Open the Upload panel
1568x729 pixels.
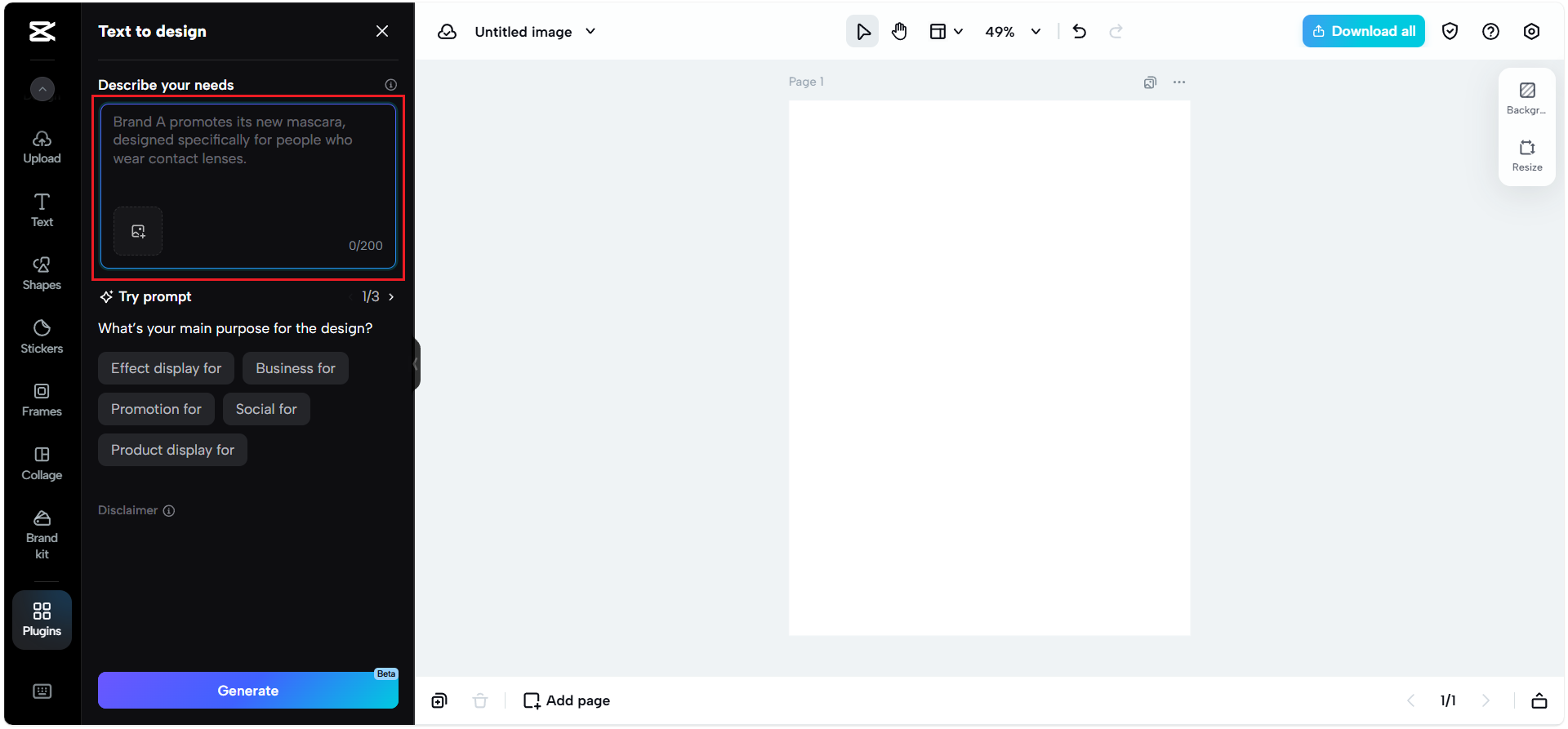point(42,147)
